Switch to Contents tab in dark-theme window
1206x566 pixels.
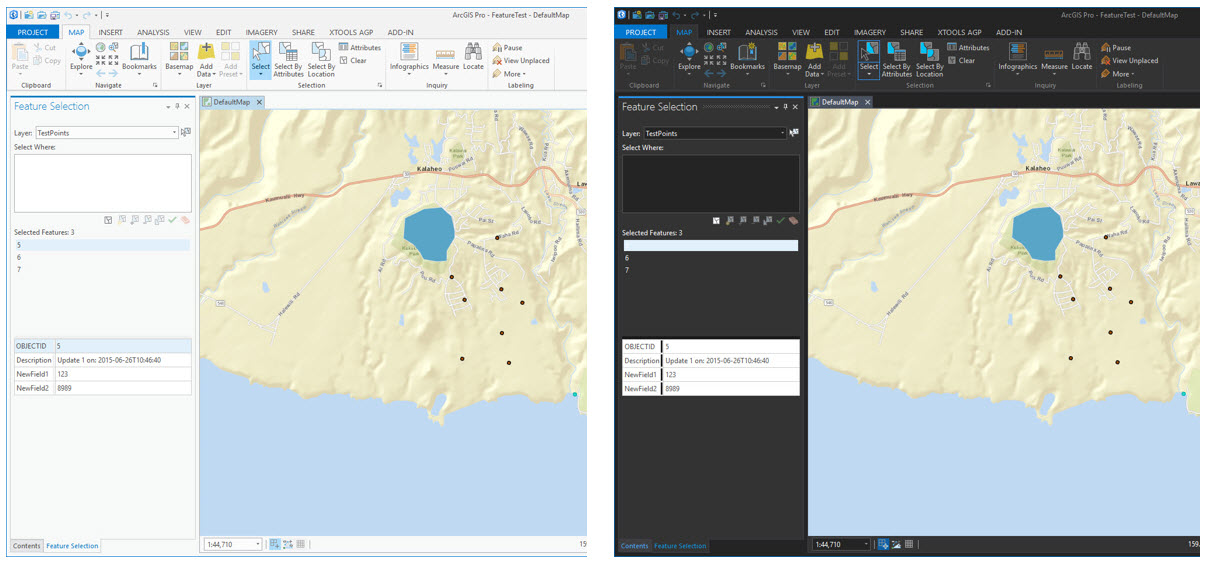click(634, 546)
